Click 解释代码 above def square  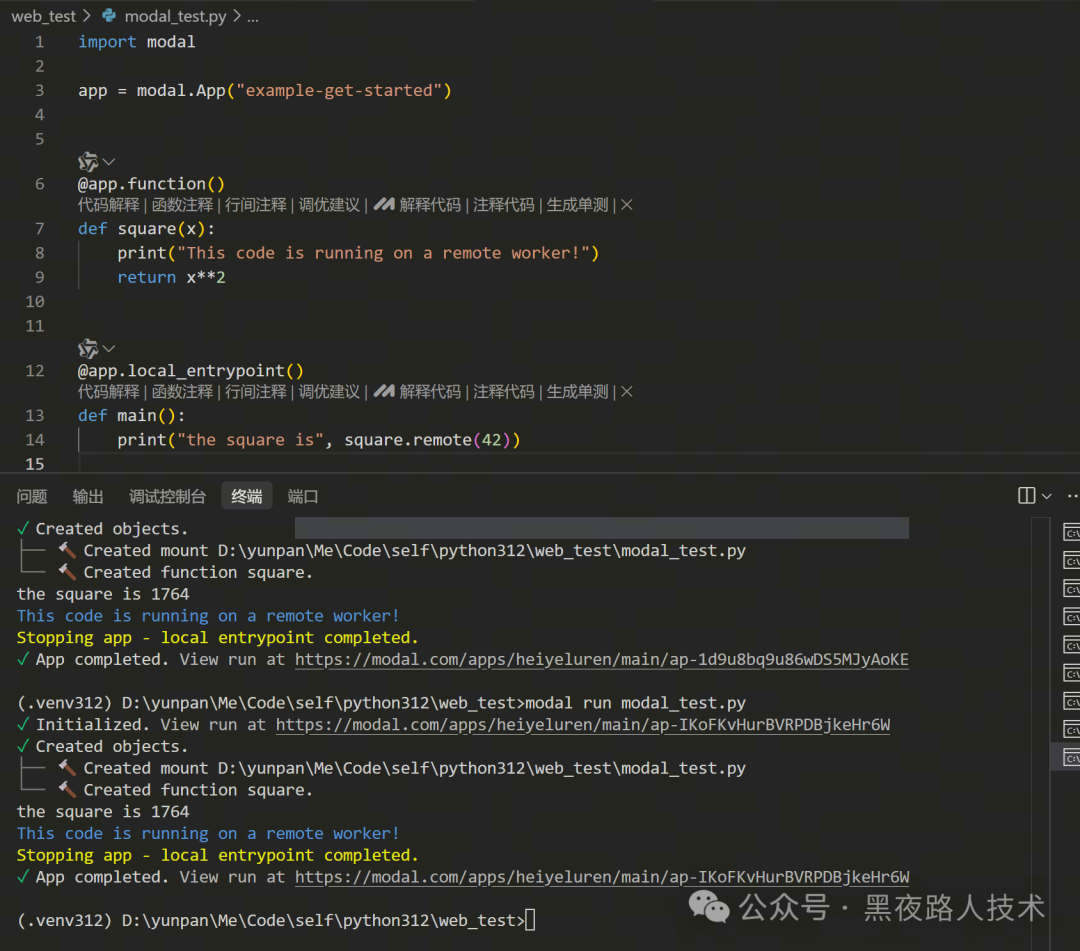click(430, 205)
